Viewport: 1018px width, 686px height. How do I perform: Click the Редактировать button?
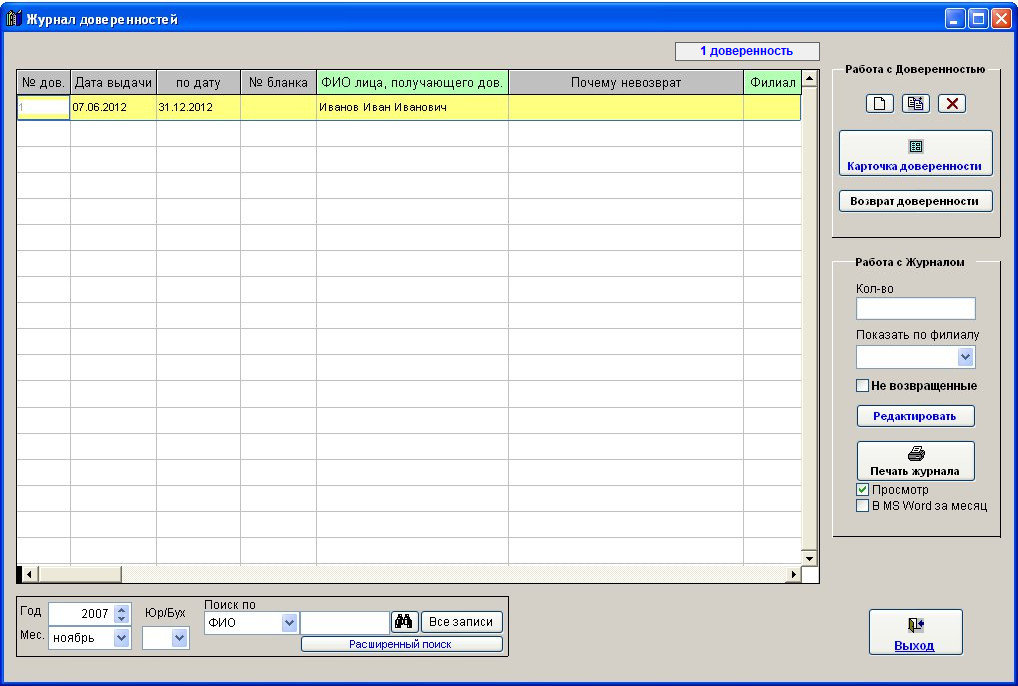[915, 416]
